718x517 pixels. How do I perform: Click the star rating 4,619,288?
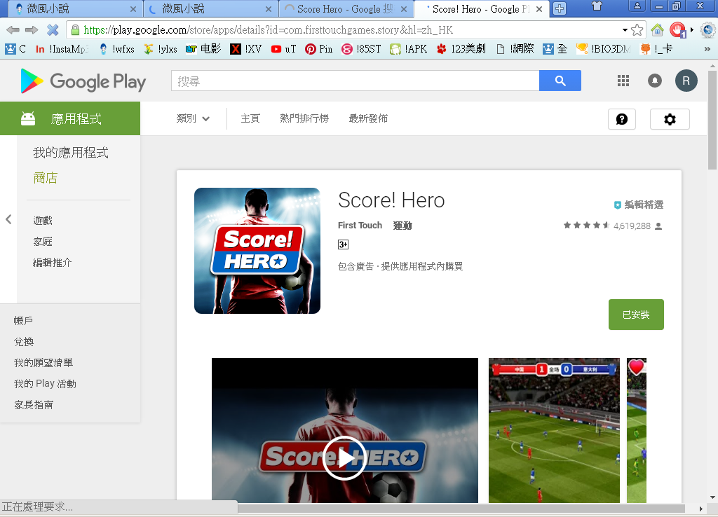pyautogui.click(x=613, y=226)
